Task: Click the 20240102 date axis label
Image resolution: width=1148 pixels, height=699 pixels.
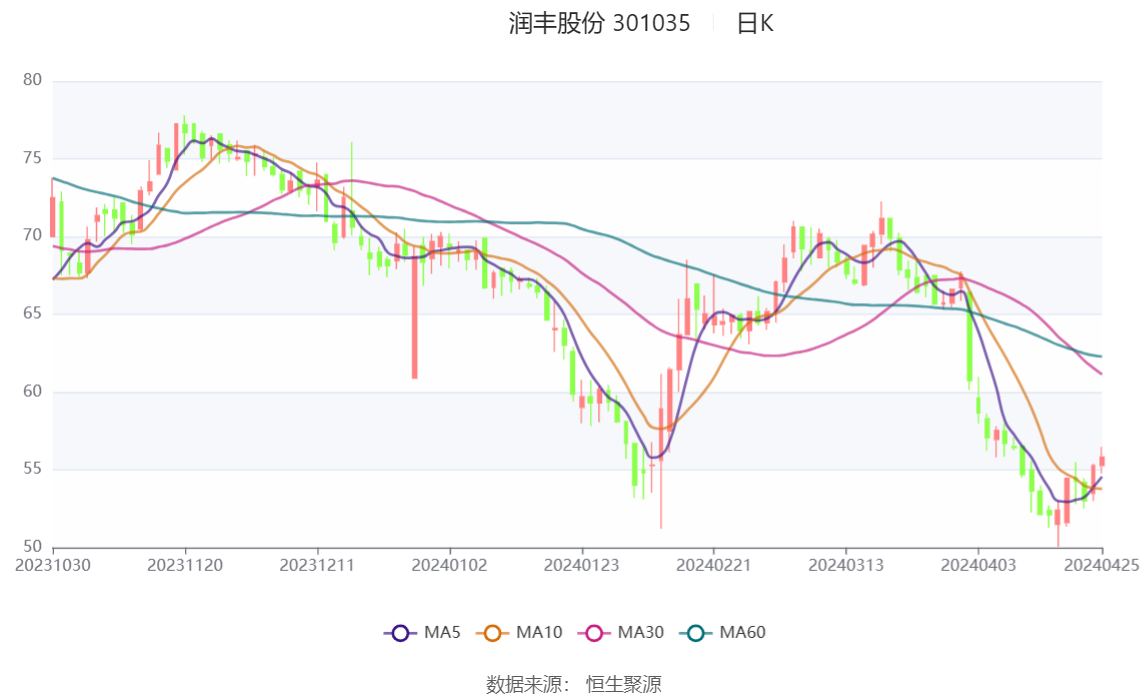Action: click(x=450, y=565)
